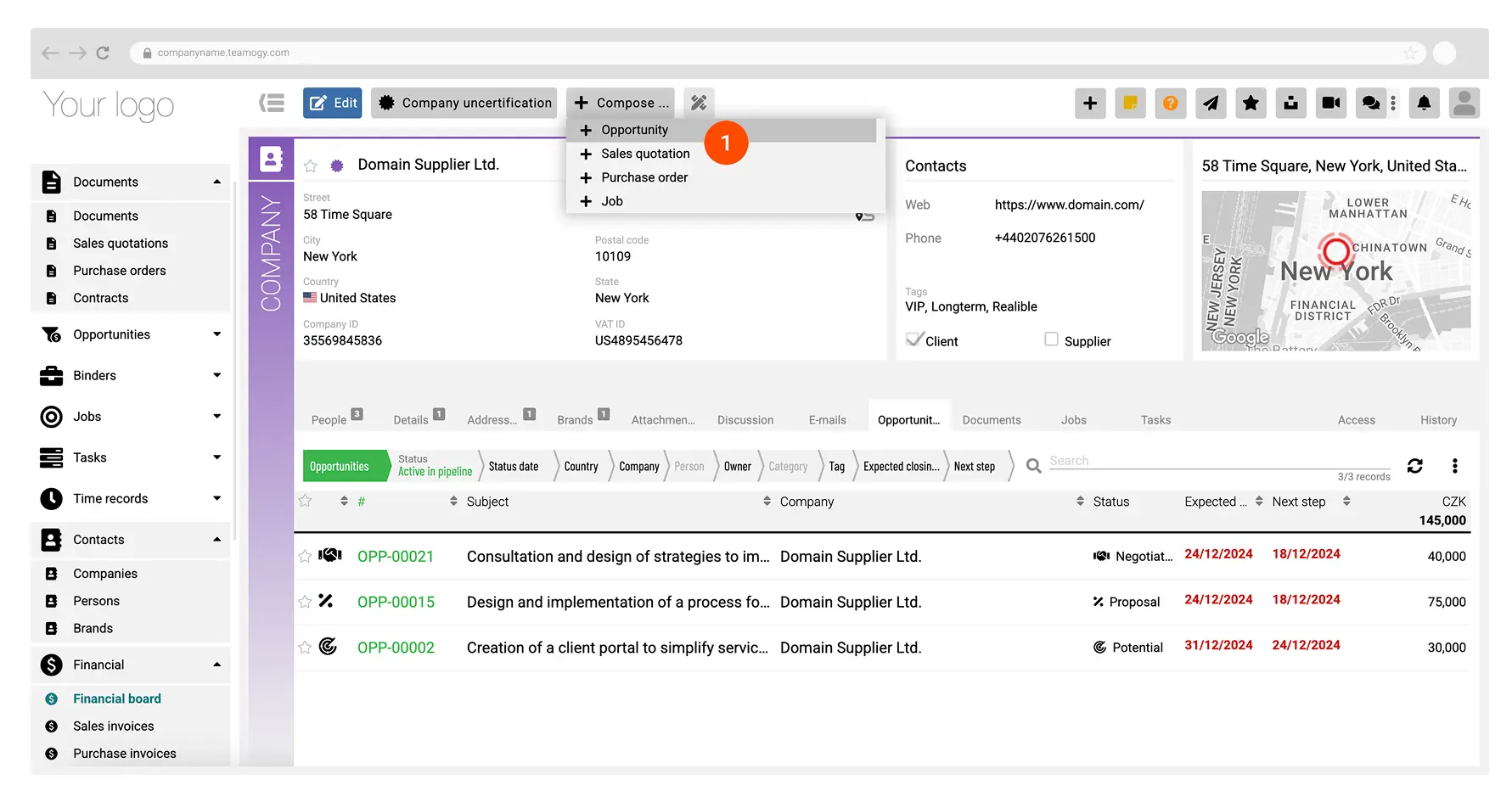Star the OPP-00002 row

tap(305, 648)
